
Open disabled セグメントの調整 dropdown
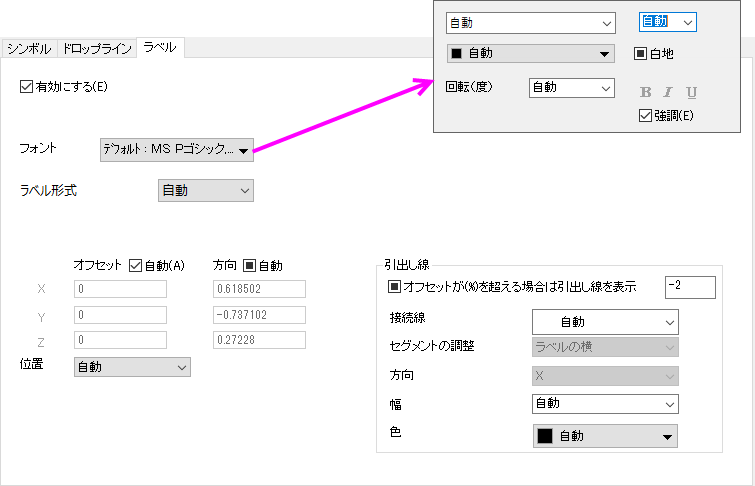605,347
